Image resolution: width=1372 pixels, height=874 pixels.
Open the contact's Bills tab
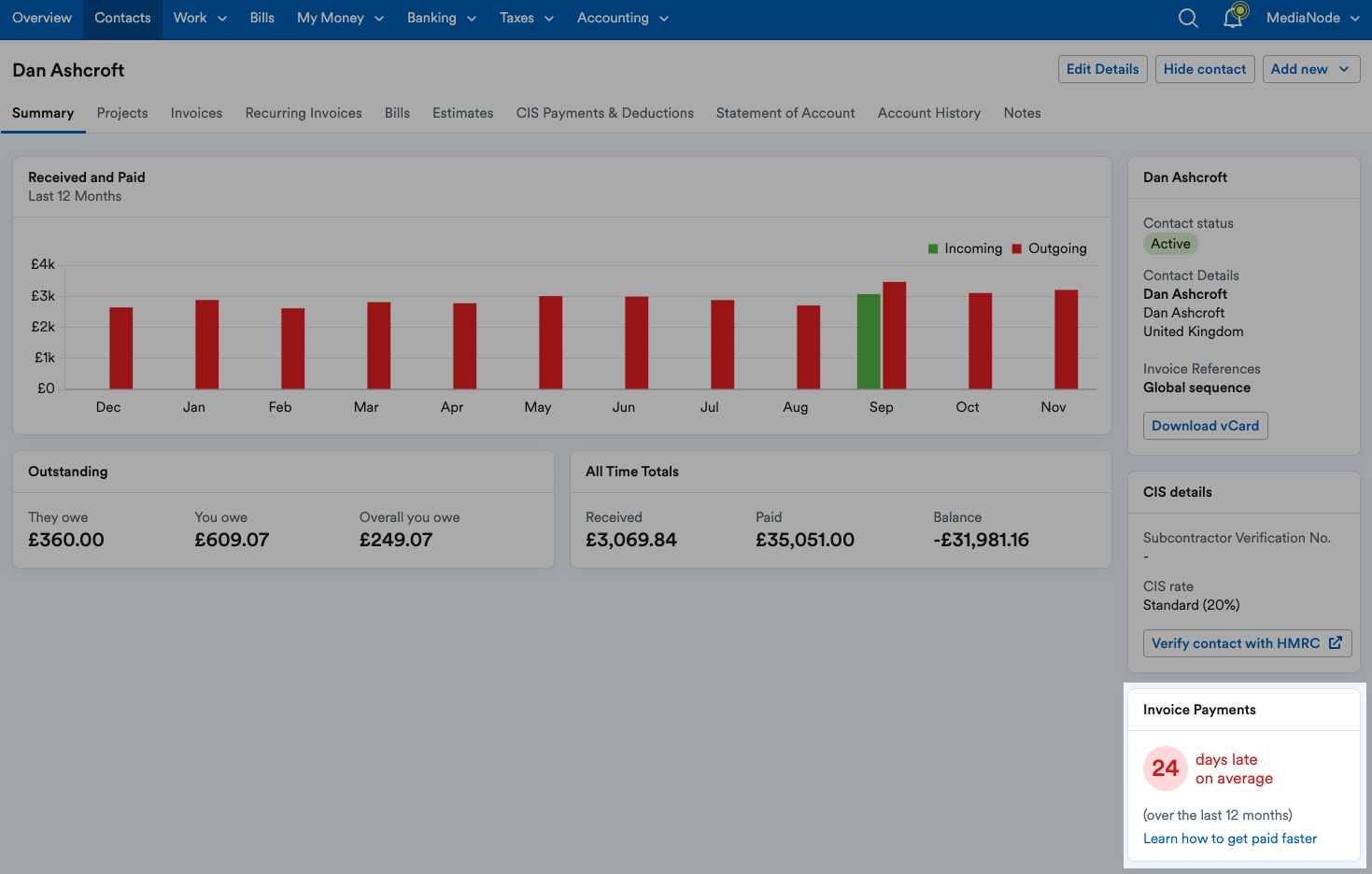pos(397,113)
